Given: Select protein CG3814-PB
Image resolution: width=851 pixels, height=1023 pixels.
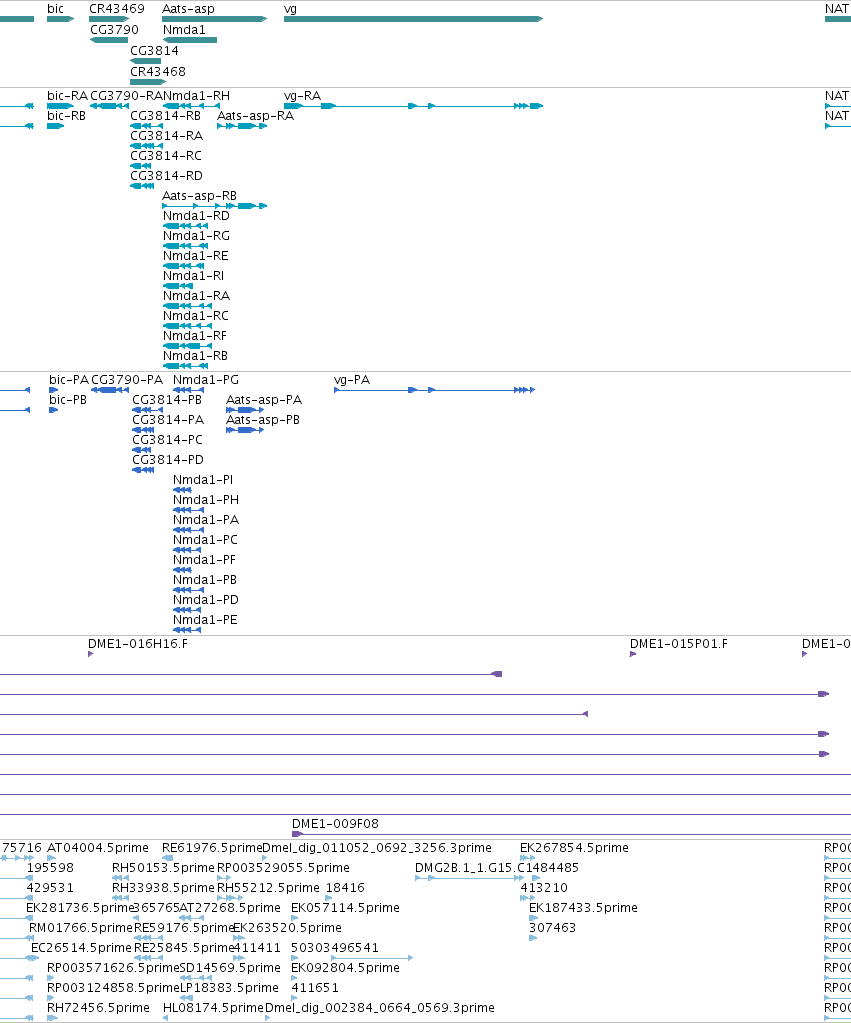Looking at the screenshot, I should (147, 410).
